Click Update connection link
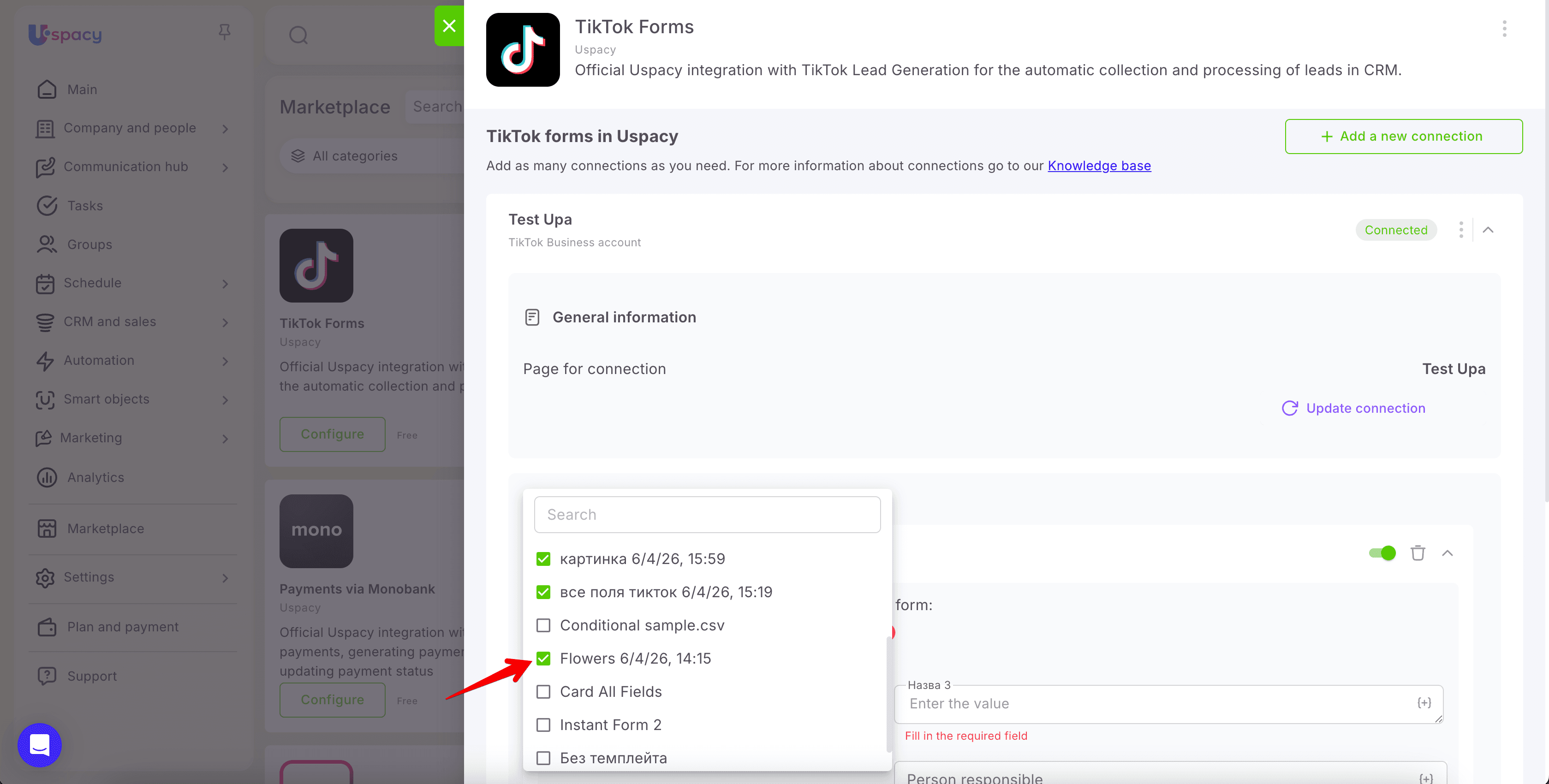The image size is (1549, 784). click(1365, 408)
